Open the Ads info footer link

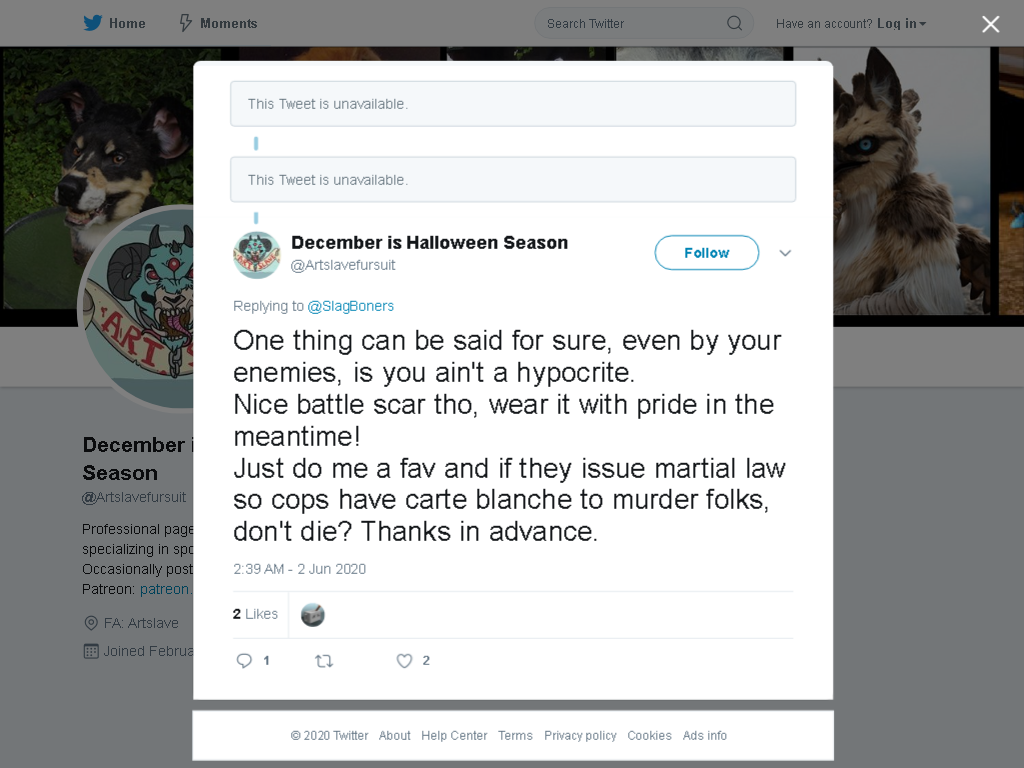(x=705, y=735)
